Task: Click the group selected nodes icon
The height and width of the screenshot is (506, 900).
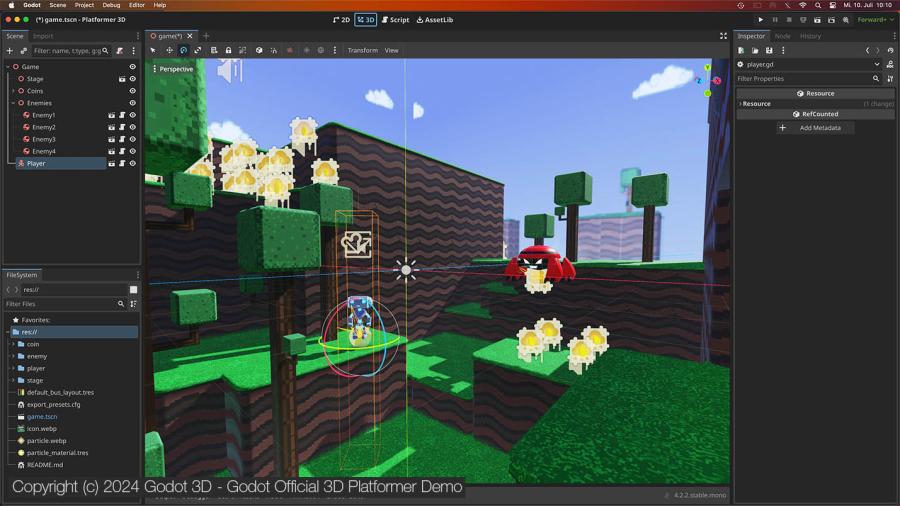Action: pos(243,50)
